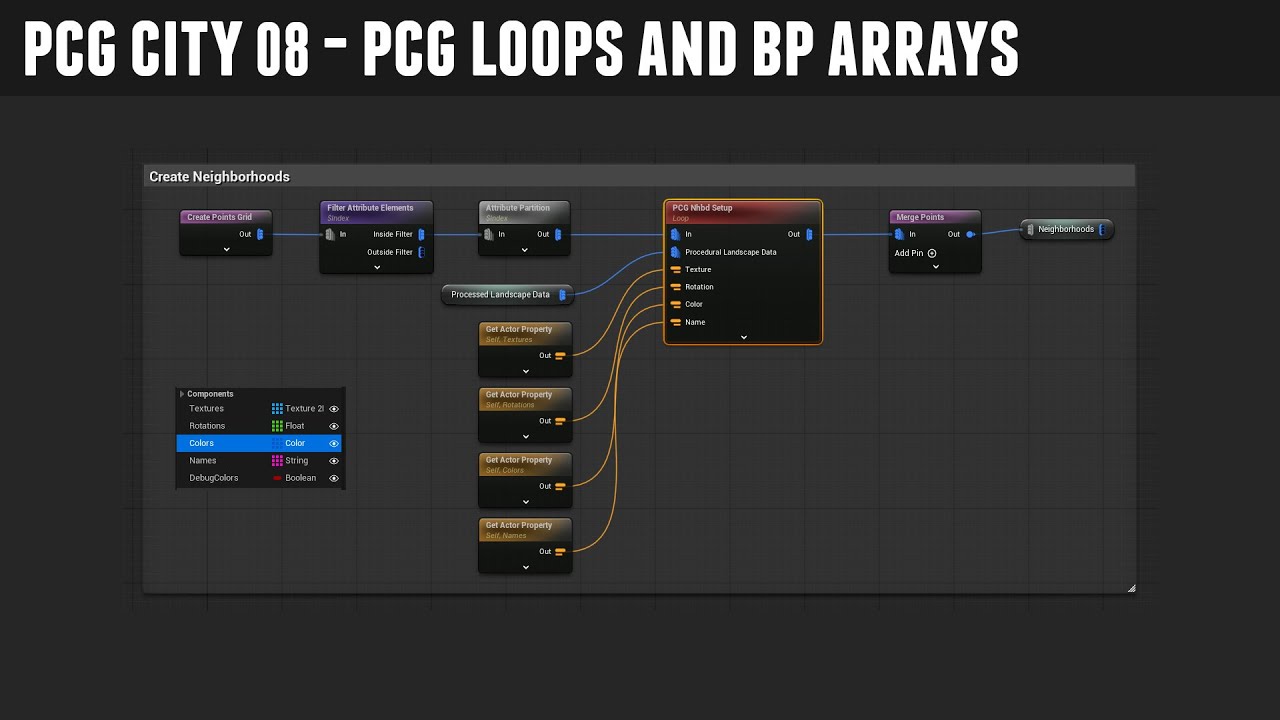Screen dimensions: 1280x720
Task: Click the input pin of Neighborhoods node
Action: tap(1030, 229)
